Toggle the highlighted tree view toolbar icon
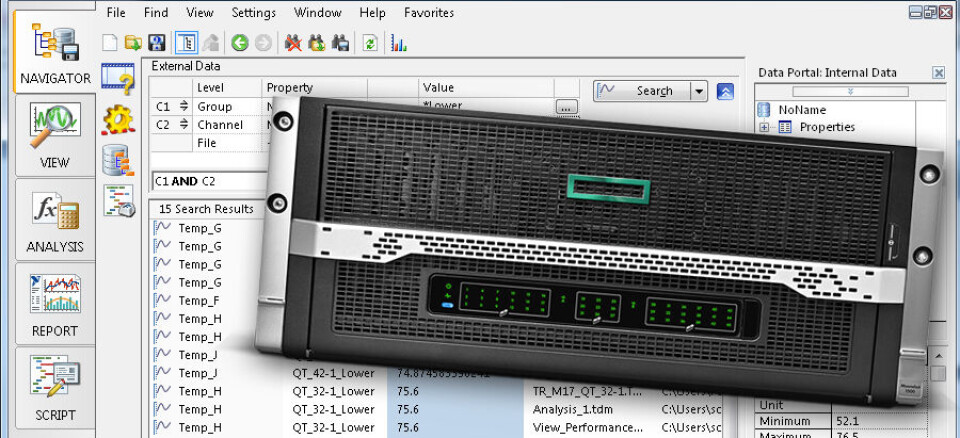 tap(187, 43)
